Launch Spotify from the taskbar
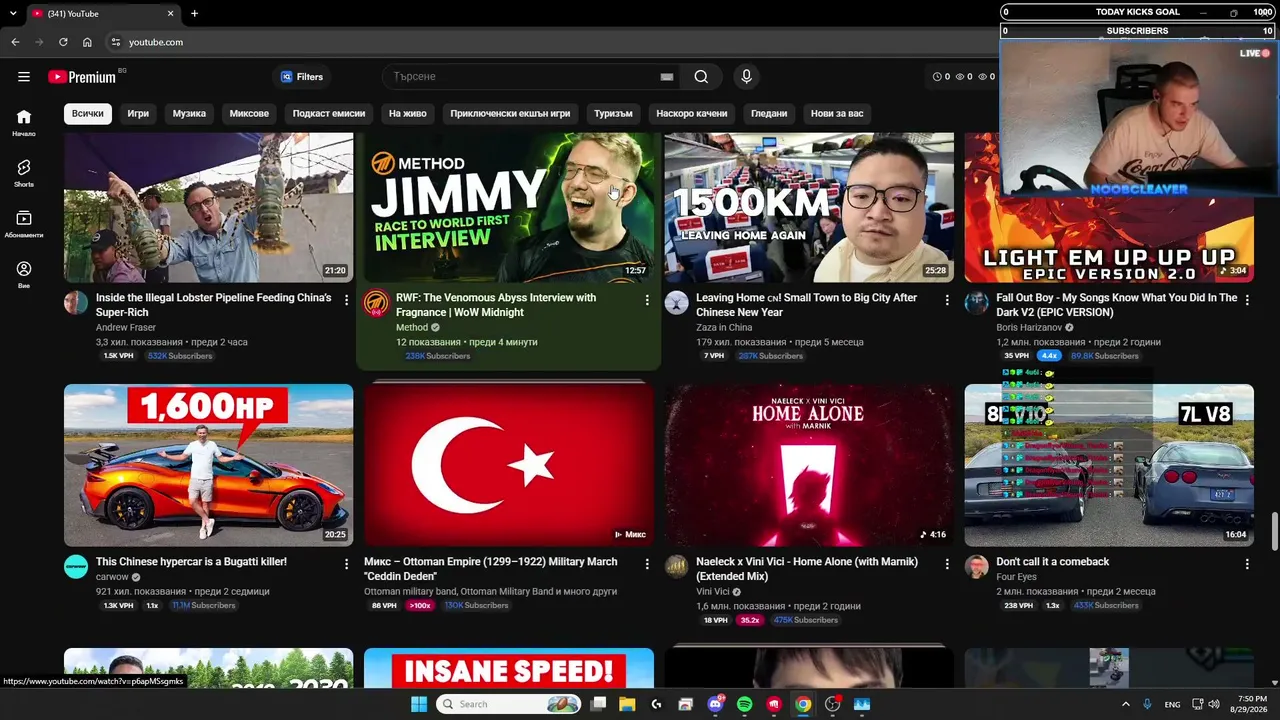Screen dimensions: 1280x720 (x=744, y=704)
